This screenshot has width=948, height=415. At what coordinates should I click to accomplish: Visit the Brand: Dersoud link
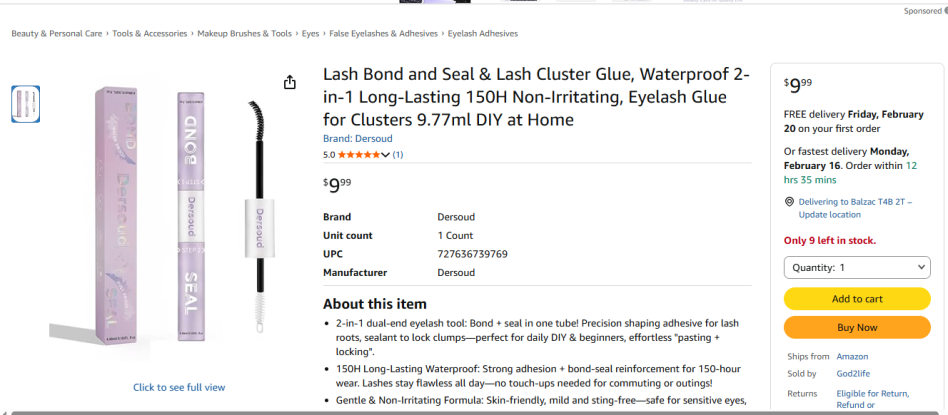pyautogui.click(x=358, y=138)
